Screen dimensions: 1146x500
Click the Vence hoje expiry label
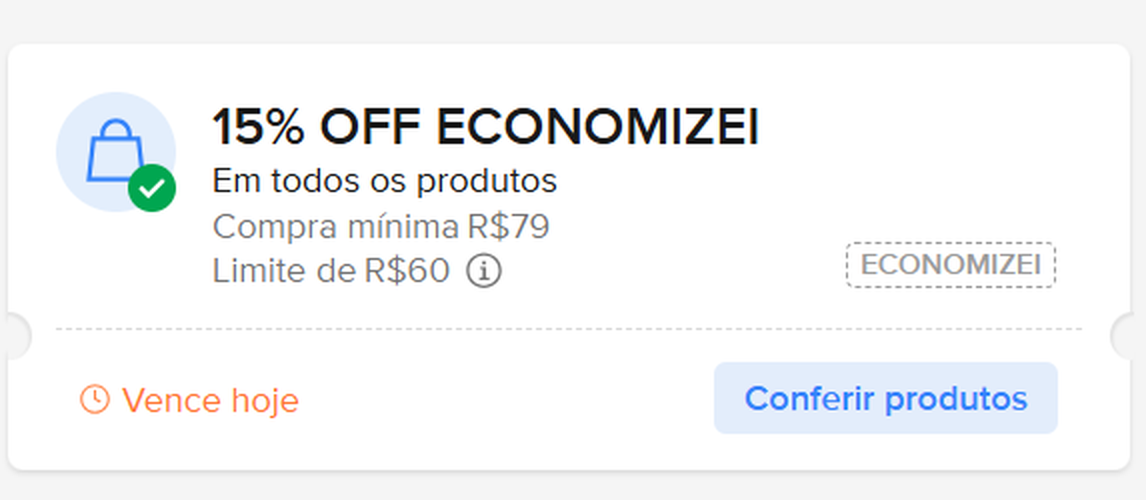(x=210, y=401)
